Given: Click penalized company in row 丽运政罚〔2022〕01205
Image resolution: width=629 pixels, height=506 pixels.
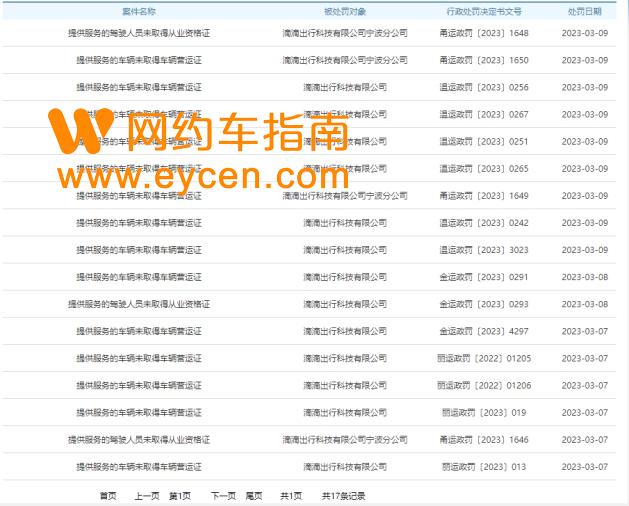Looking at the screenshot, I should [345, 358].
